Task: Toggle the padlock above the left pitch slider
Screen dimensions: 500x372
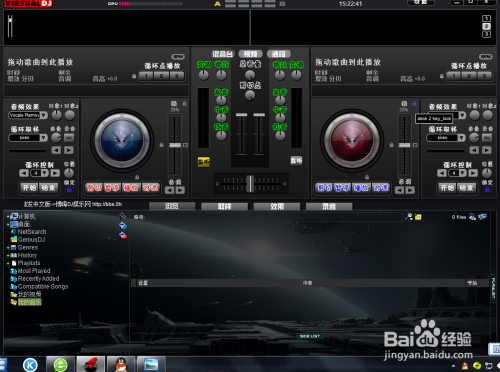Action: point(184,104)
